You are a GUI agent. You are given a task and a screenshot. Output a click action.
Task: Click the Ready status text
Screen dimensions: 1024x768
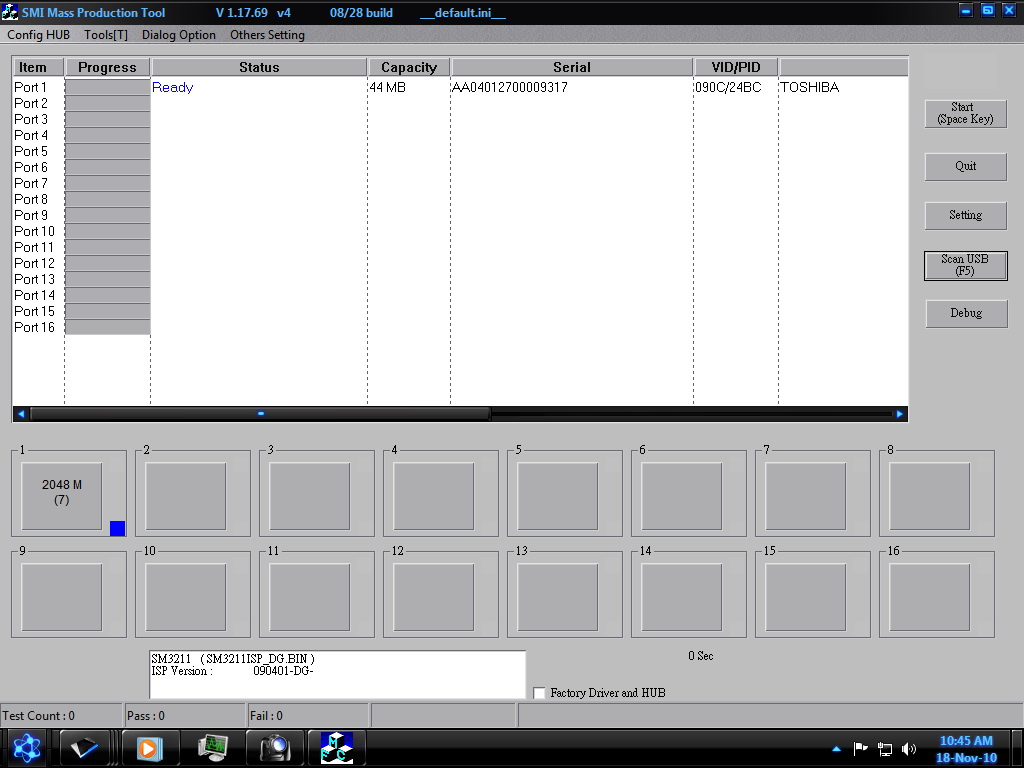[172, 87]
